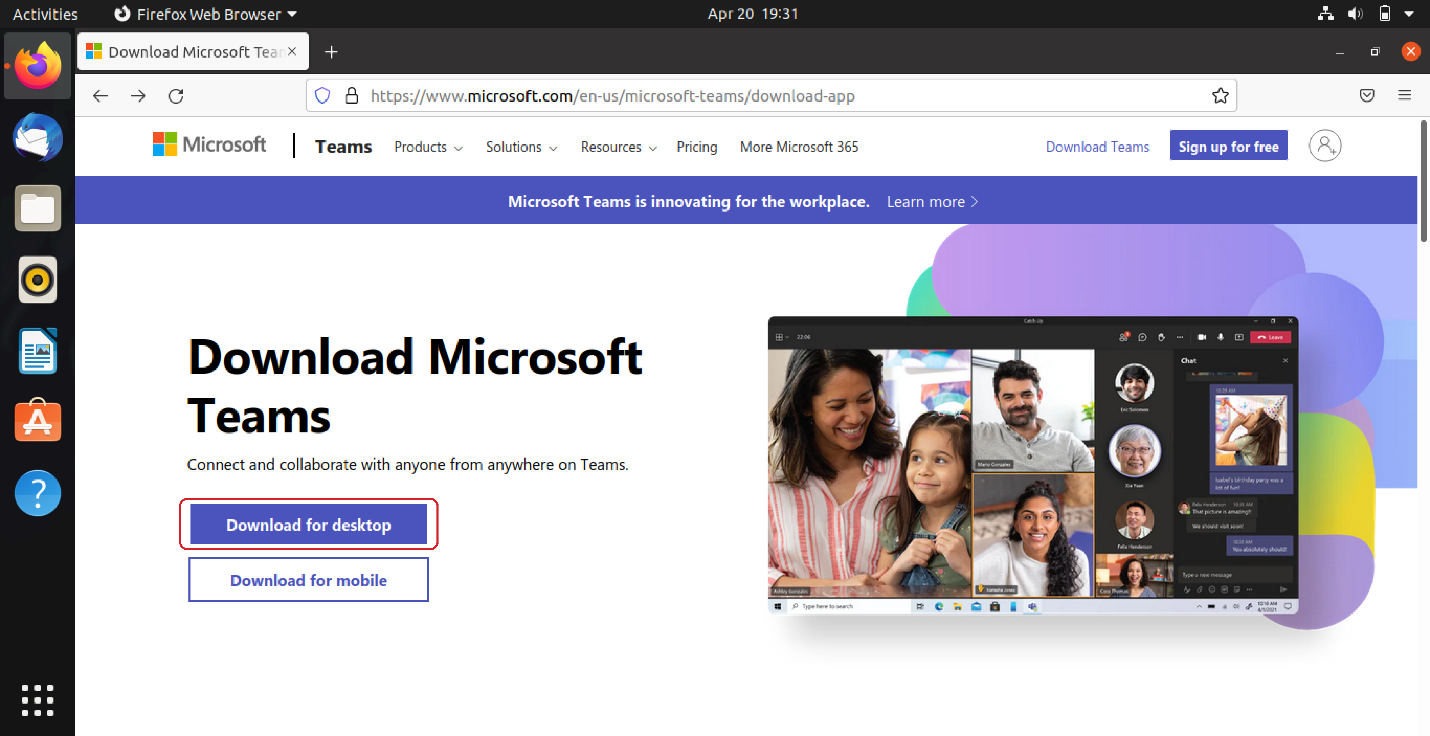The image size is (1430, 736).
Task: Open Ubuntu Software from the dock
Action: (38, 422)
